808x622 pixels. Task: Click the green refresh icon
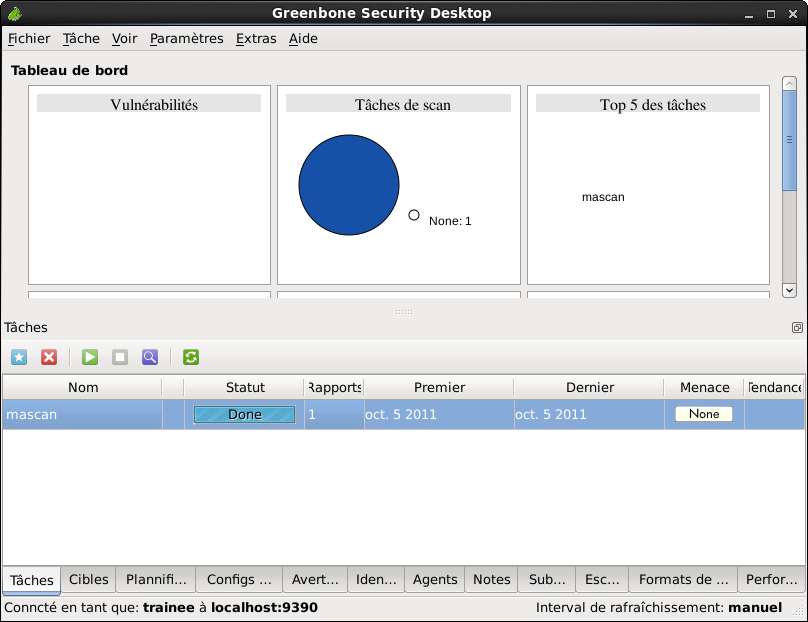[191, 357]
